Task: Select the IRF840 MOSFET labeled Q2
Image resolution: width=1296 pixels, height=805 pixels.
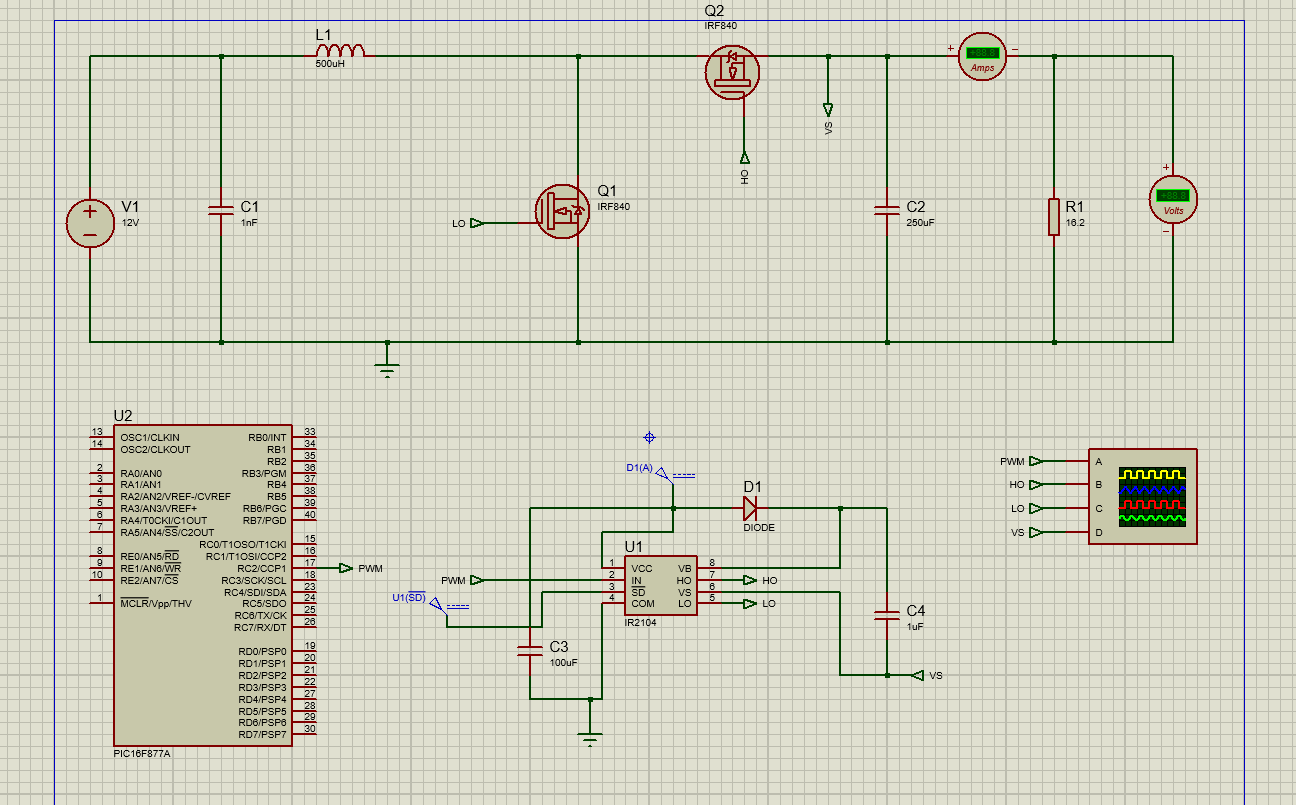Action: [731, 73]
